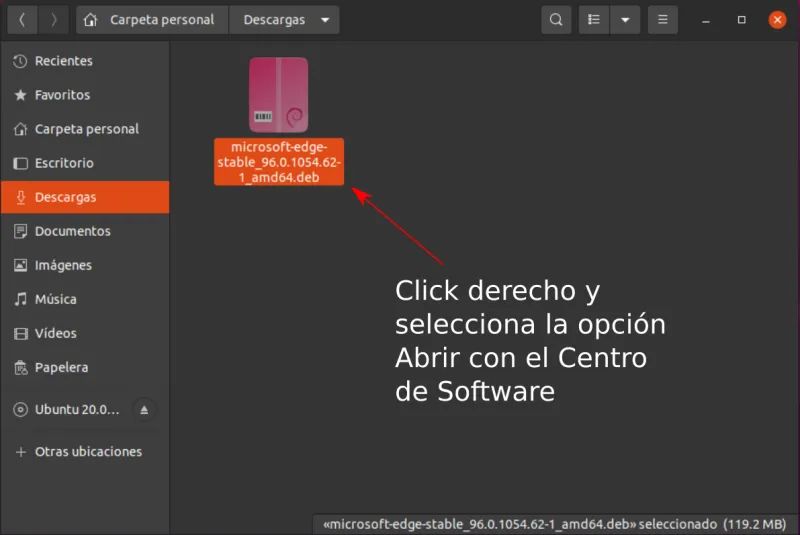Click the Imágenes picture icon

(x=20, y=265)
